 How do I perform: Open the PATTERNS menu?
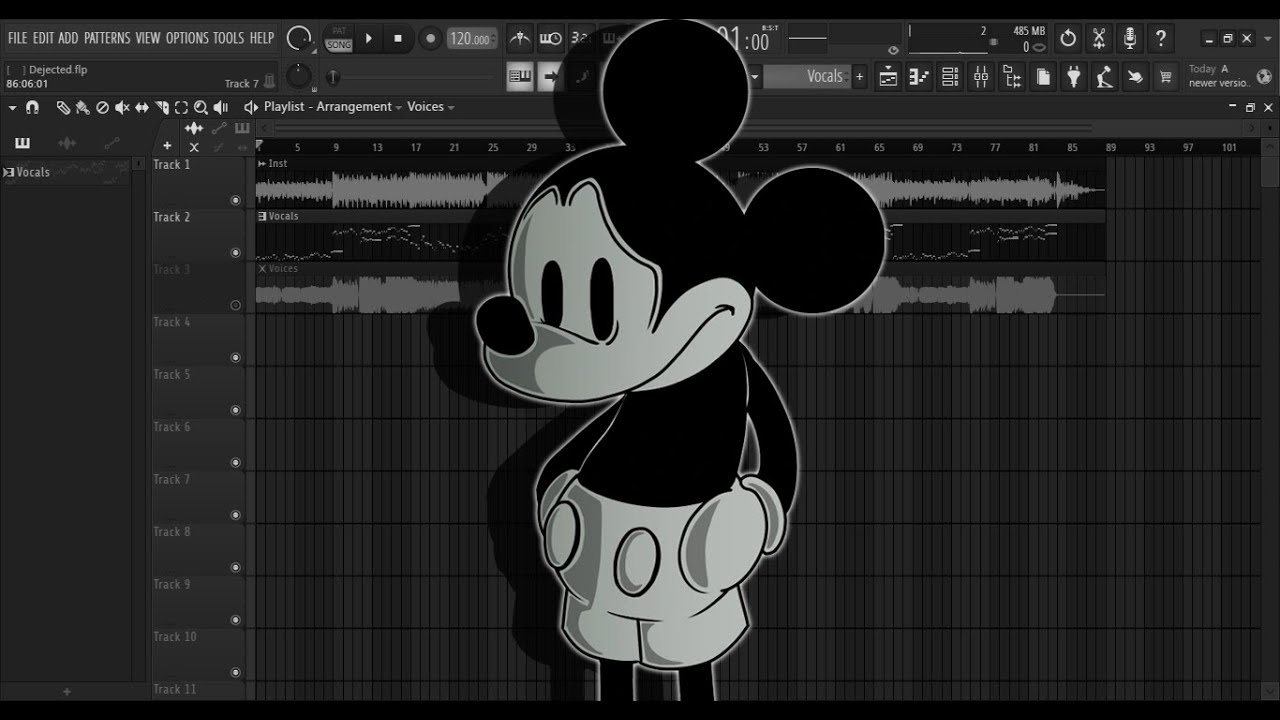107,38
